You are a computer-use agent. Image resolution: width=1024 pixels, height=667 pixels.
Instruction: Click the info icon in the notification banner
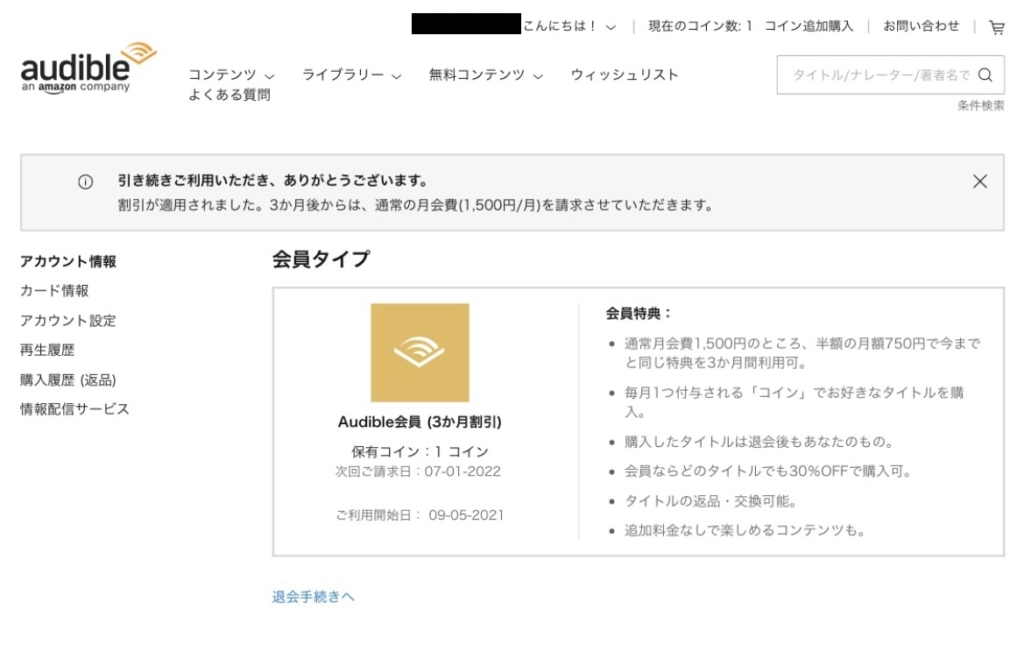click(86, 182)
